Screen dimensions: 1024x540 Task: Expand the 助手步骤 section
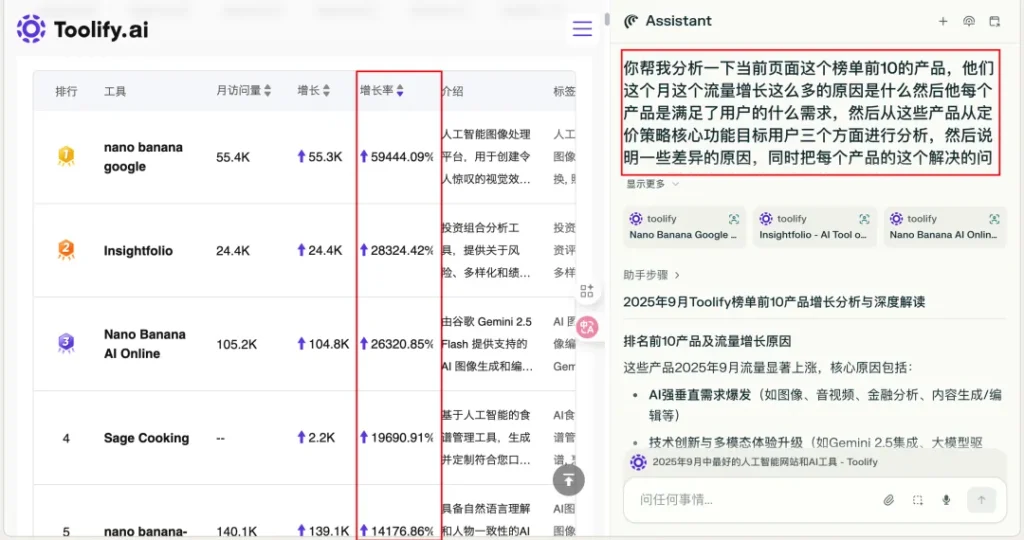tap(651, 274)
